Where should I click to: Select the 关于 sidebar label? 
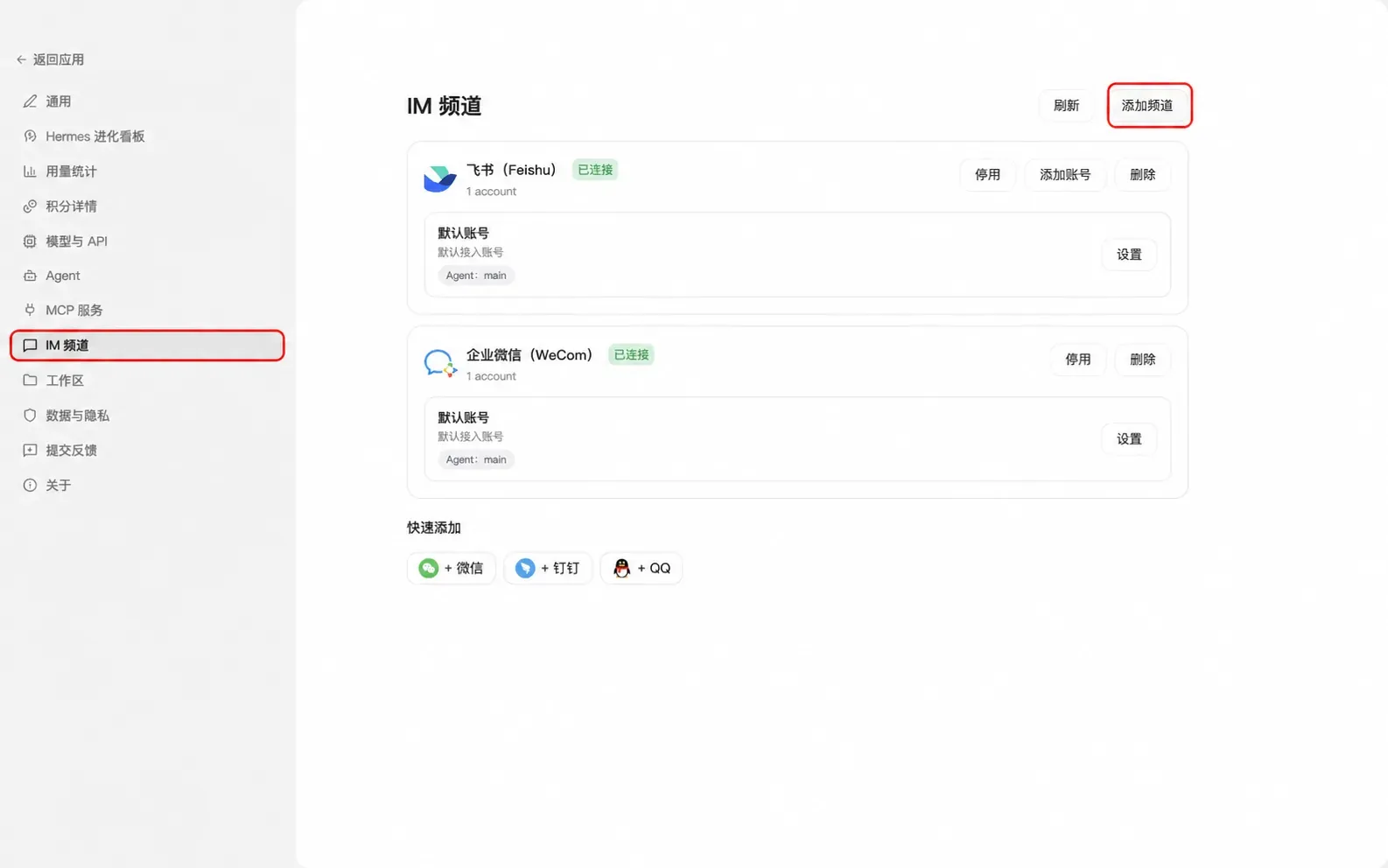tap(59, 486)
